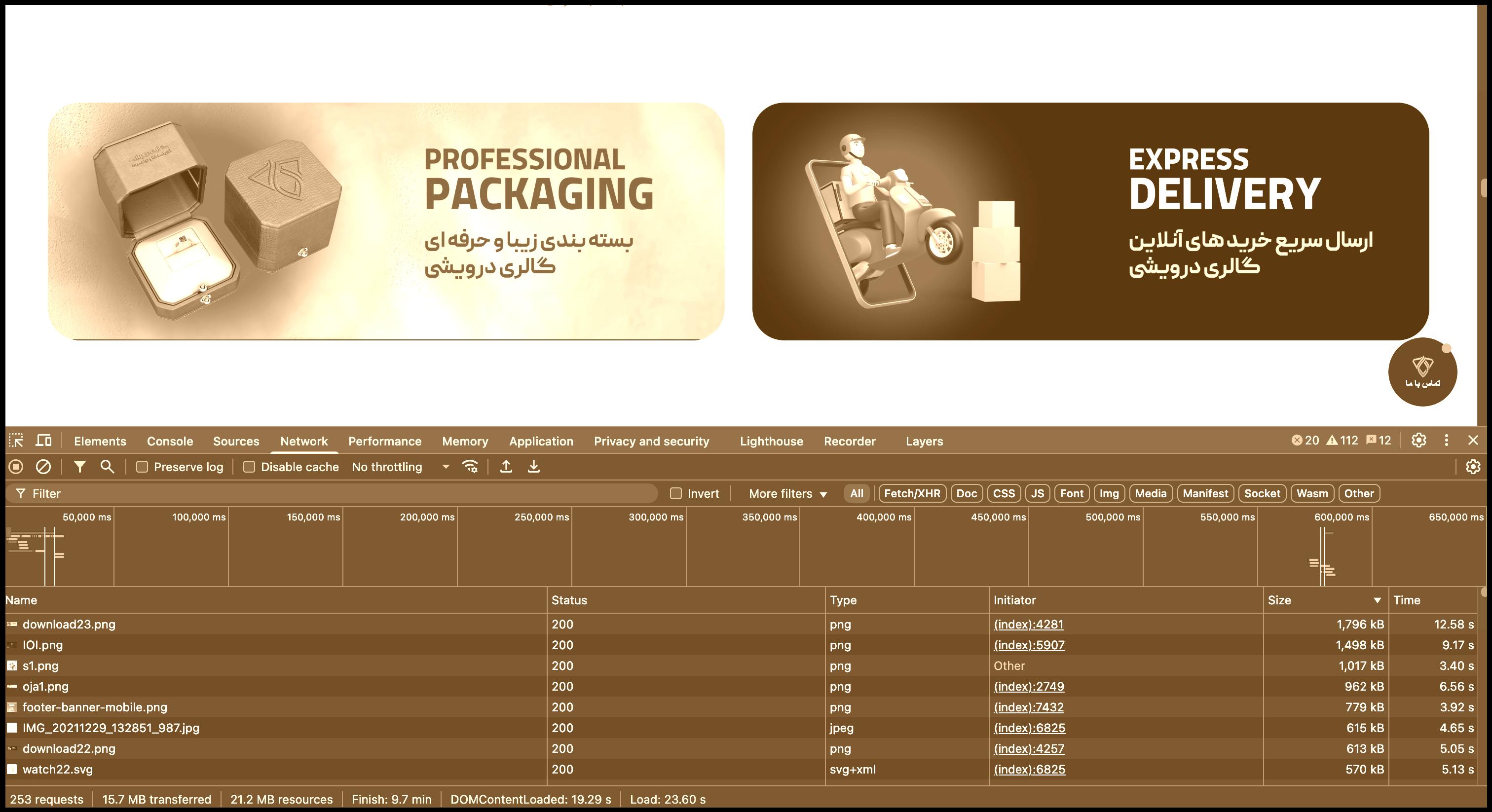Click the funnel filter toggle icon
This screenshot has width=1492, height=812.
point(80,467)
